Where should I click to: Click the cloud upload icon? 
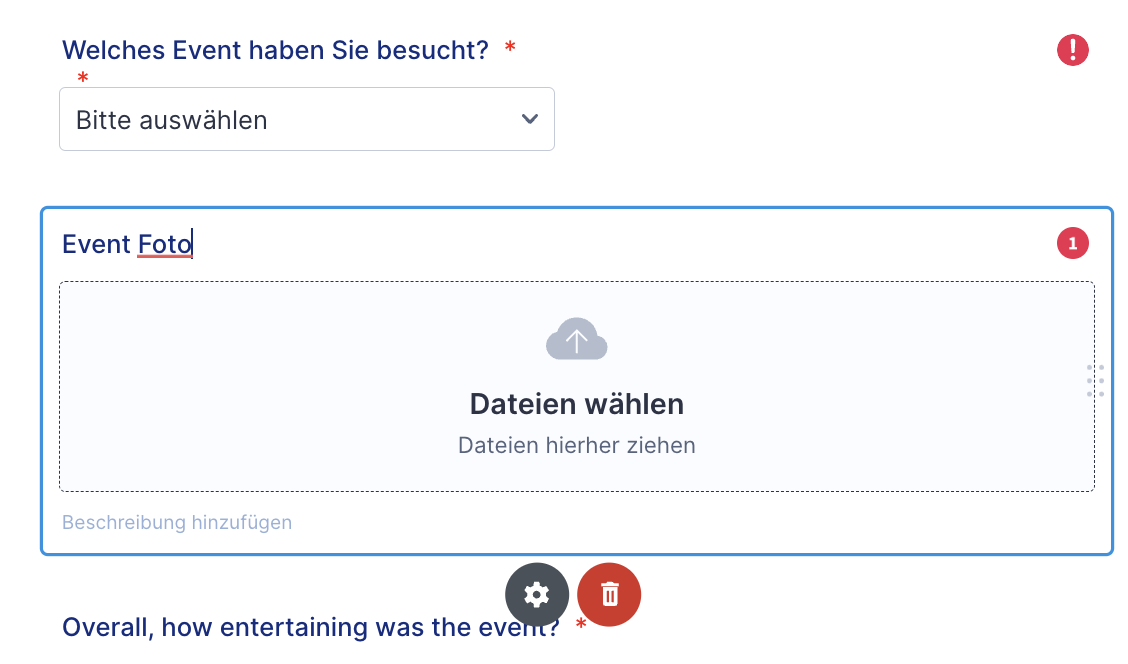point(576,340)
